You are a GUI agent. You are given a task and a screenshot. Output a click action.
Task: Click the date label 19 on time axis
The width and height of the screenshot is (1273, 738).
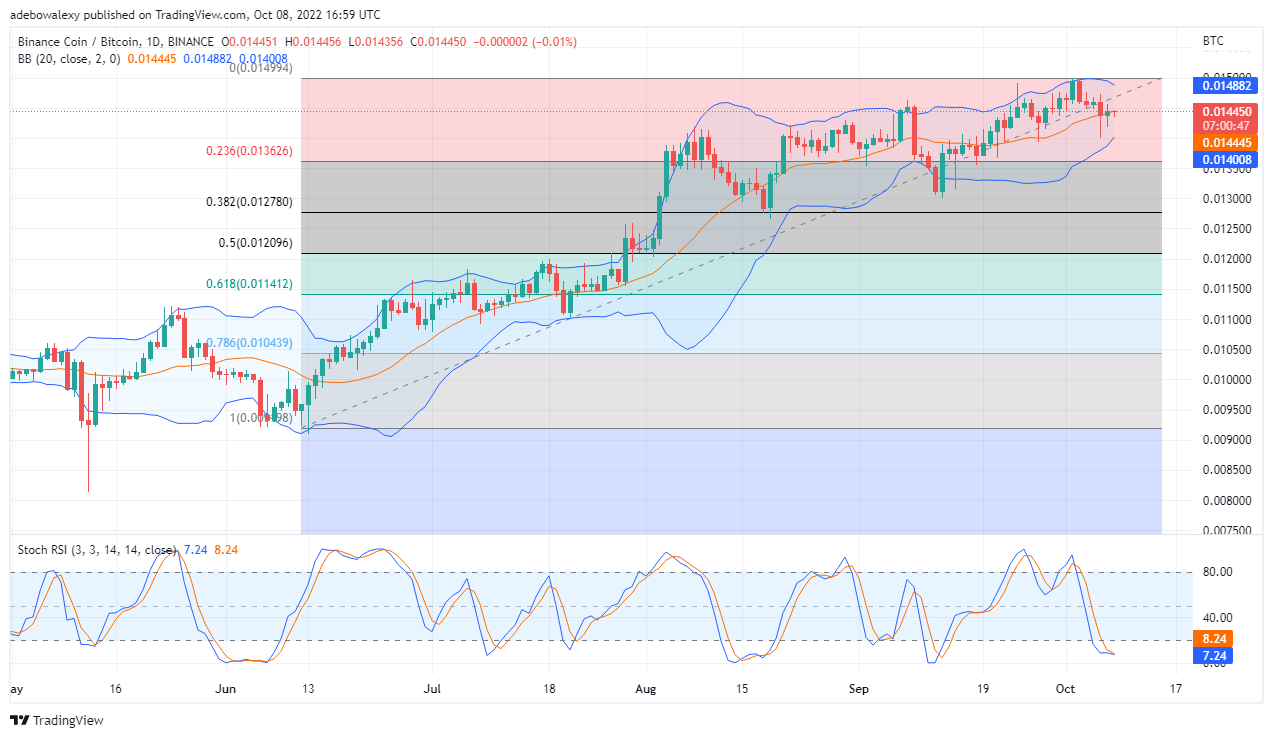(982, 689)
